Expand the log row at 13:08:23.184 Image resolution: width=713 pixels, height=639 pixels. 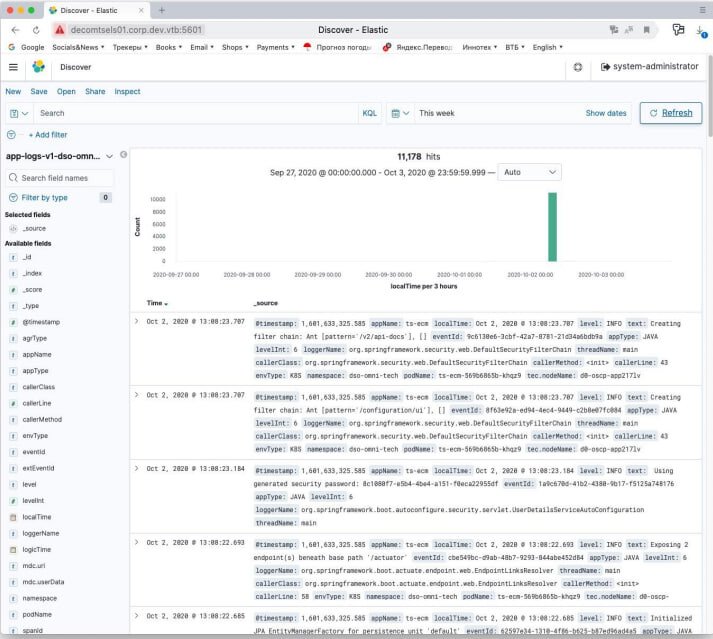coord(136,468)
